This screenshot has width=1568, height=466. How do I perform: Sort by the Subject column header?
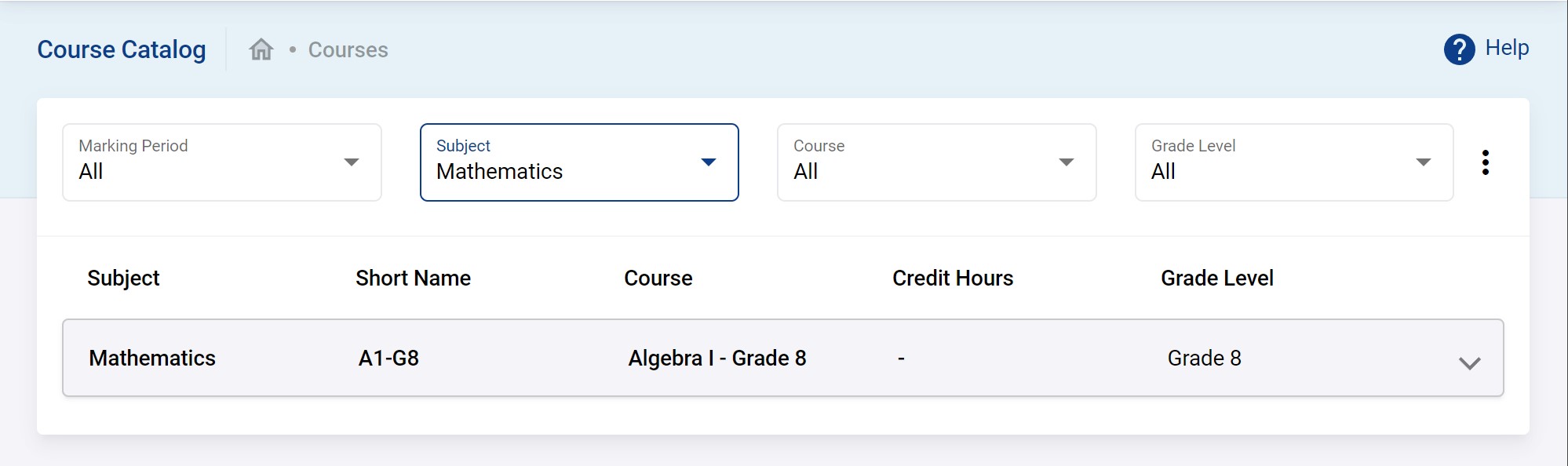(x=123, y=279)
